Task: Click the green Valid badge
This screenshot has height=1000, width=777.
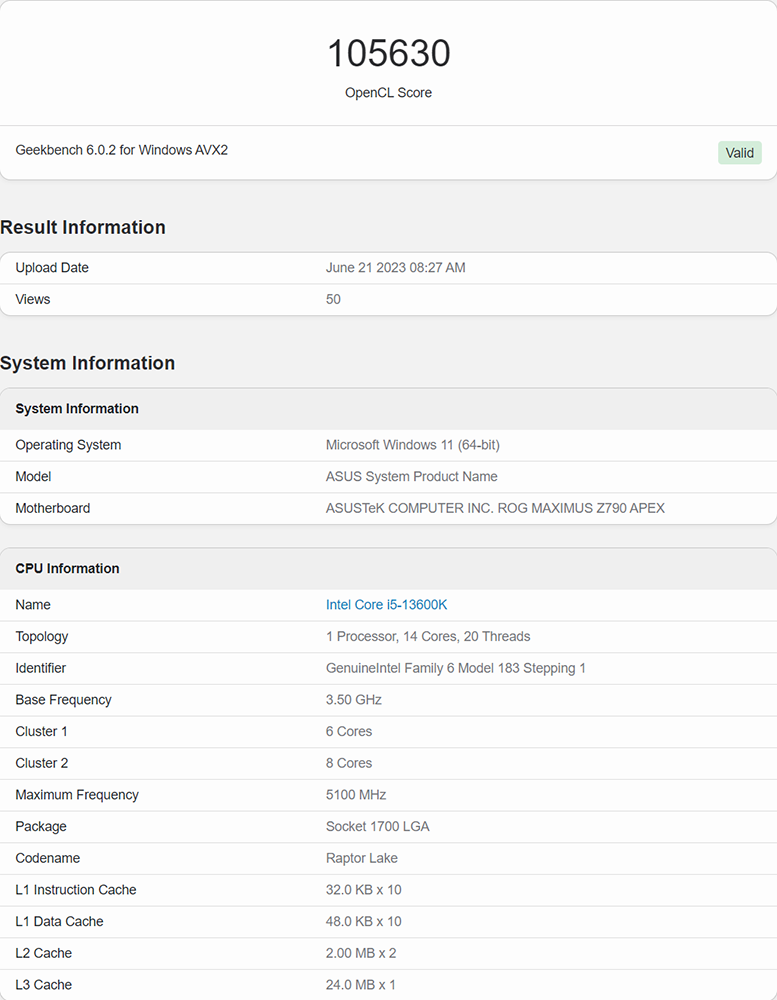Action: pos(739,153)
